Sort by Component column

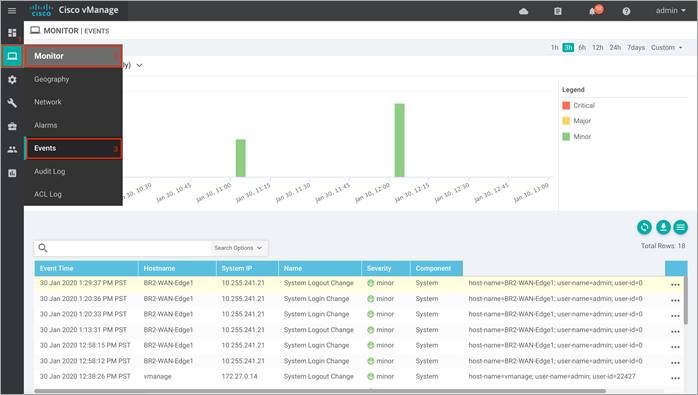click(x=436, y=269)
